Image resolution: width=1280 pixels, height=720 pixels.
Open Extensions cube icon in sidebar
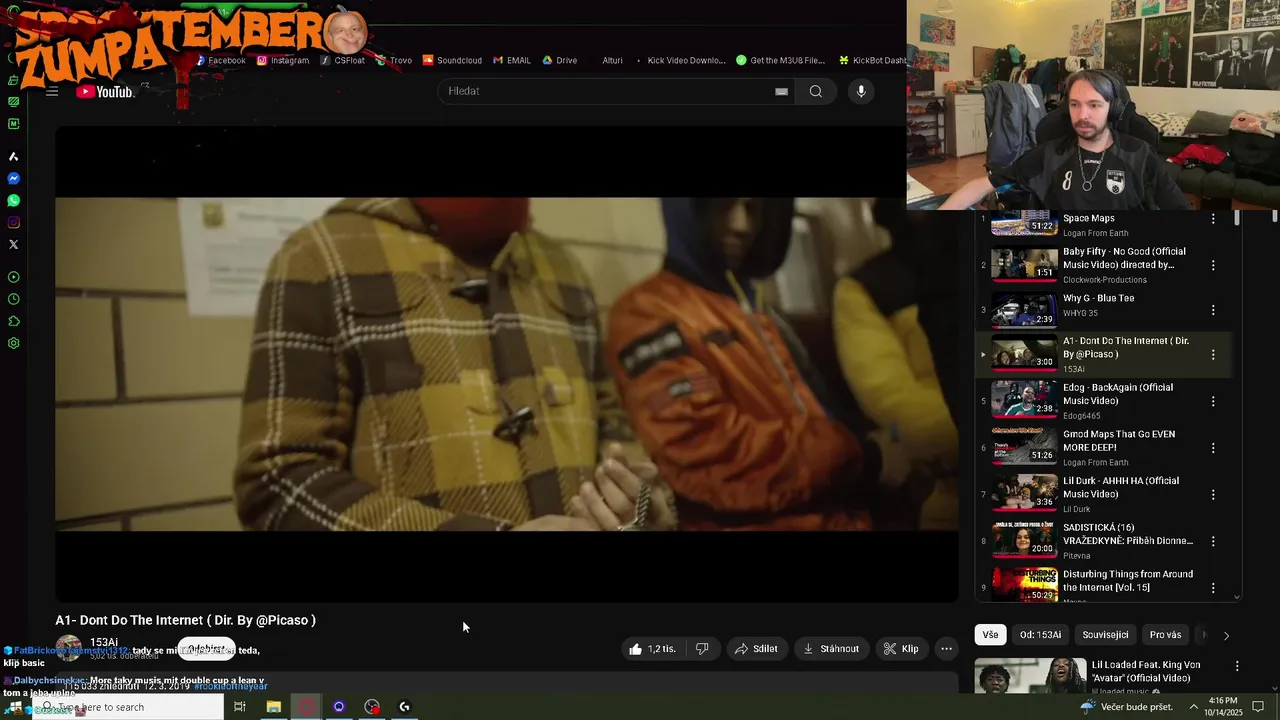pyautogui.click(x=13, y=321)
